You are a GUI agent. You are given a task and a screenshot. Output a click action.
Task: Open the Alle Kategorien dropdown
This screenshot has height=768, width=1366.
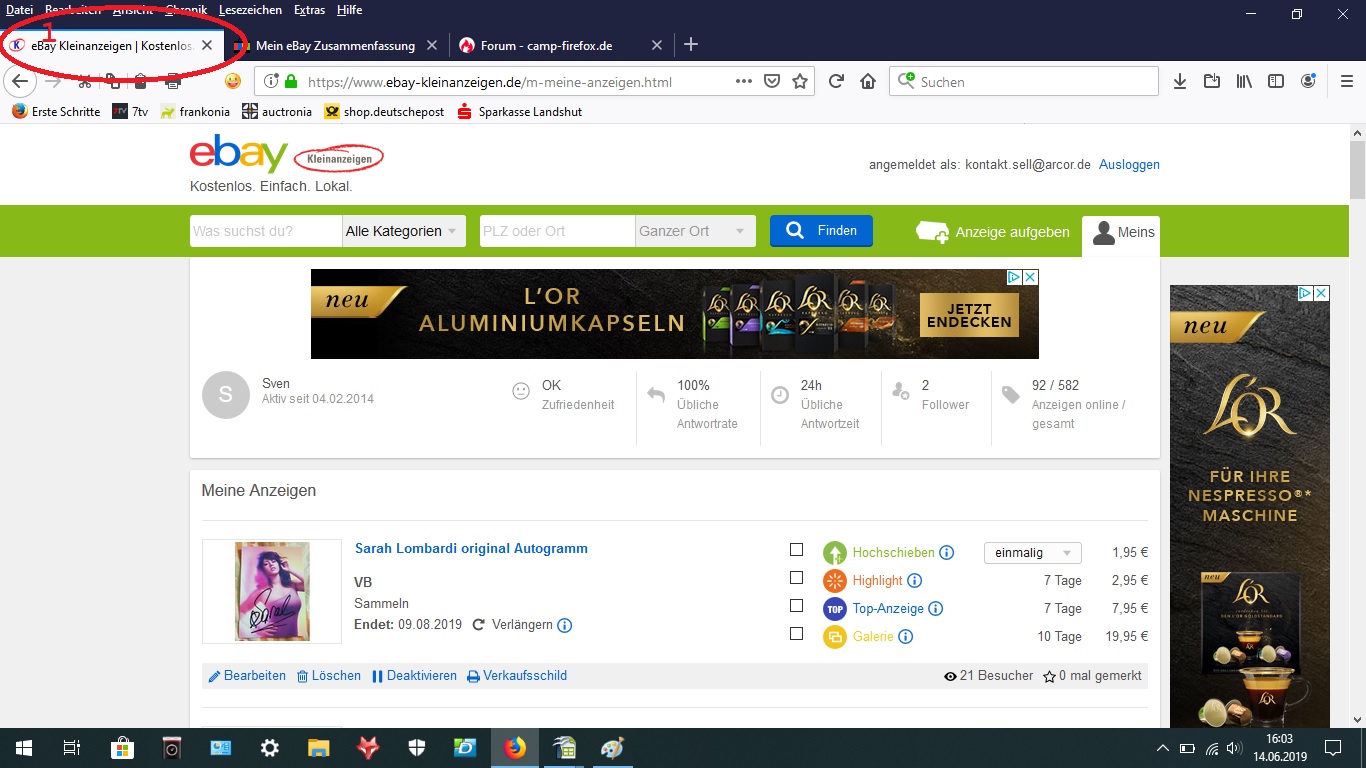[x=404, y=231]
